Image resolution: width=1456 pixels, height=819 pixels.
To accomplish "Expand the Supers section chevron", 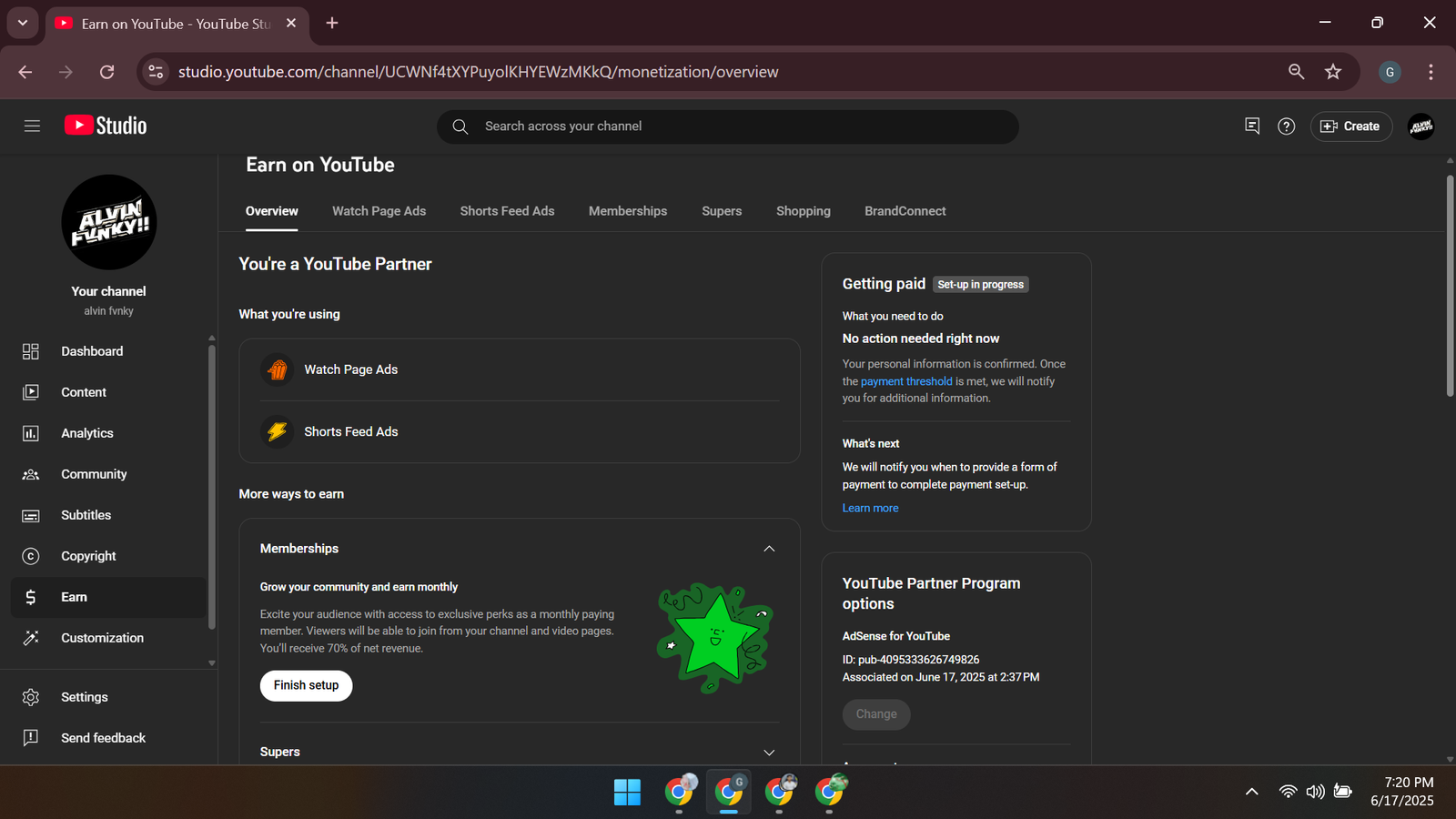I will coord(769,753).
